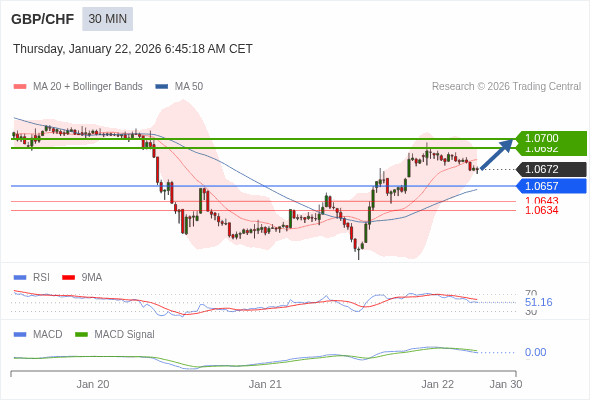Click the Jan 21 axis label
Viewport: 590px width, 400px height.
click(x=265, y=384)
